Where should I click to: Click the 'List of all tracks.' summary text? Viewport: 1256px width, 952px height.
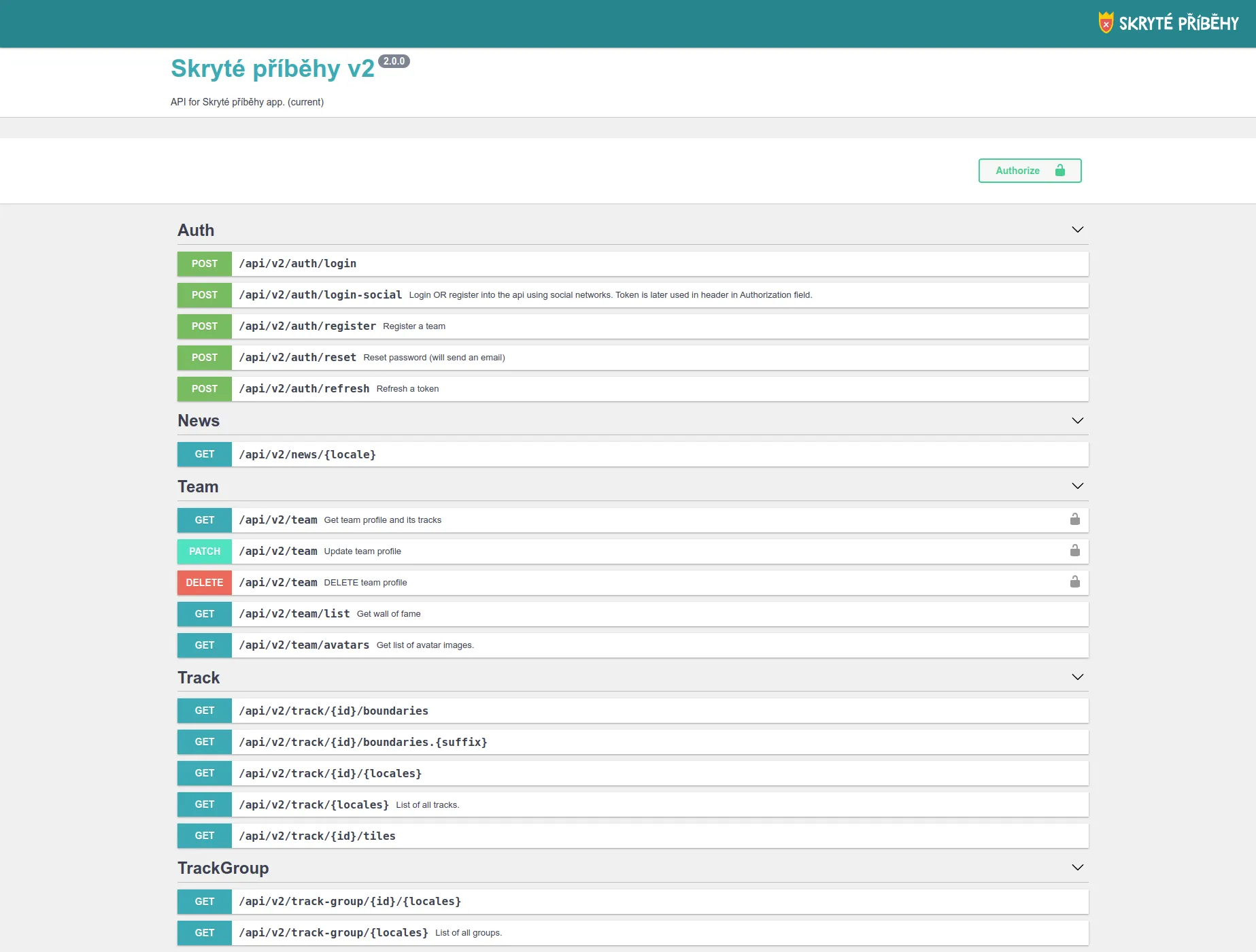tap(428, 805)
